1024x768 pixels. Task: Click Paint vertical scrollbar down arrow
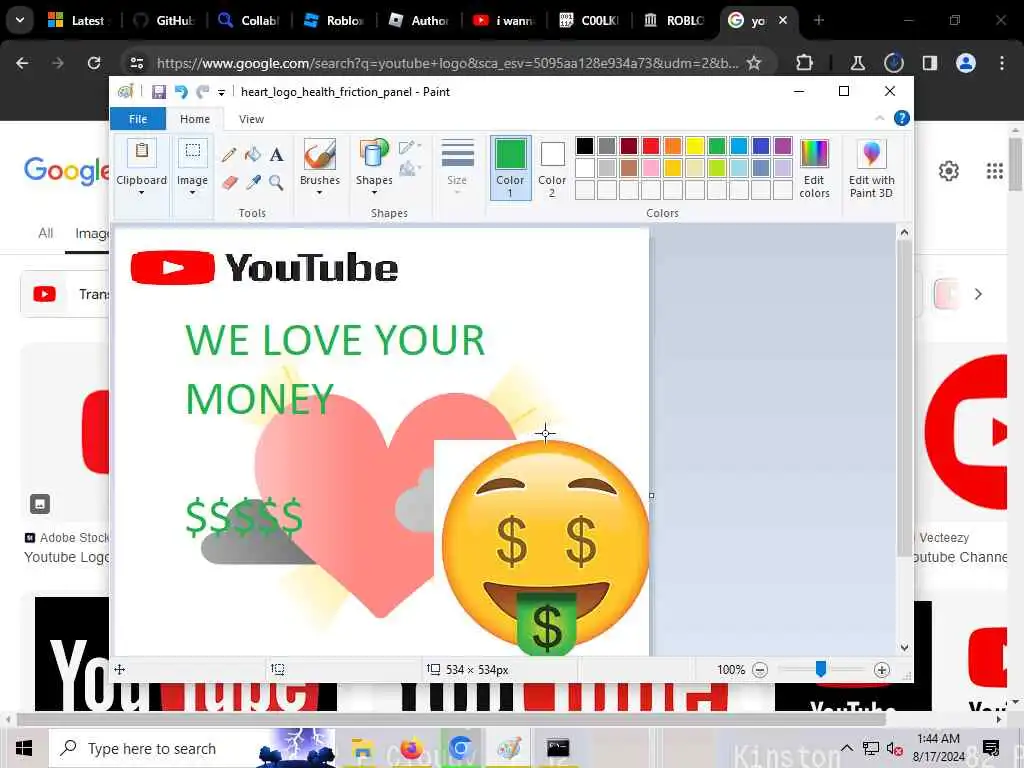[x=904, y=648]
